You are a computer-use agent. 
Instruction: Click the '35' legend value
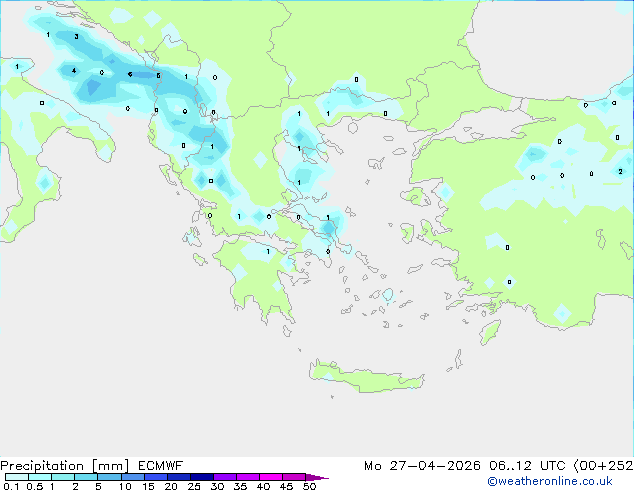tap(240, 486)
